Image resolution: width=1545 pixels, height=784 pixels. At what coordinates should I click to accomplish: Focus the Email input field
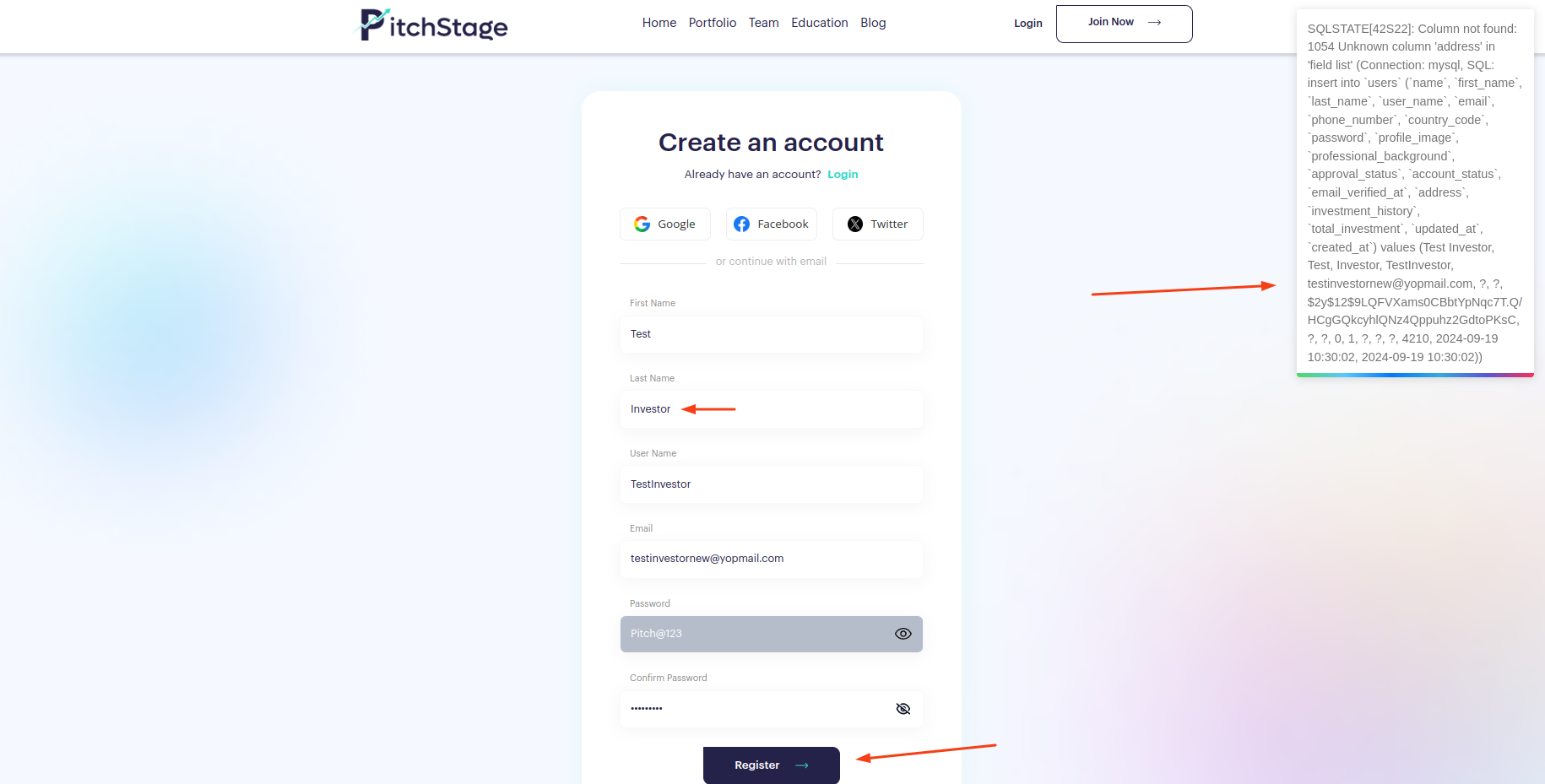772,559
